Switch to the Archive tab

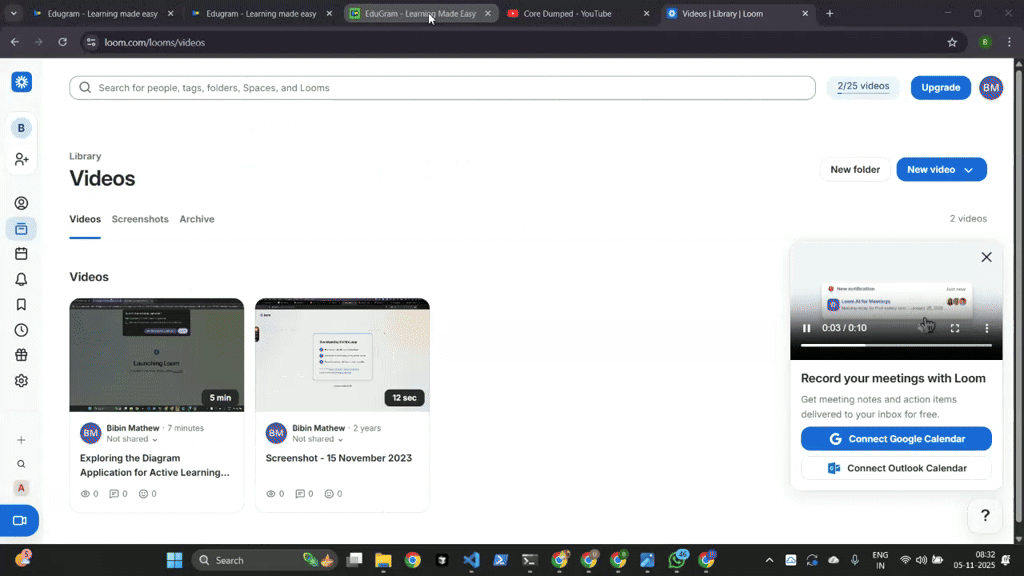(x=197, y=219)
